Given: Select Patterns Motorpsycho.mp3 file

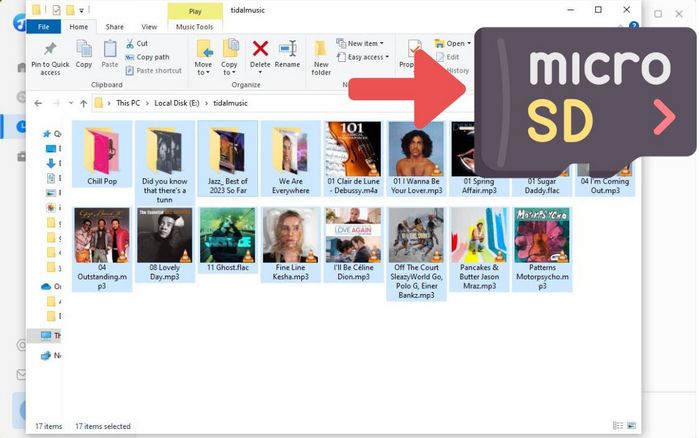Looking at the screenshot, I should pyautogui.click(x=542, y=249).
